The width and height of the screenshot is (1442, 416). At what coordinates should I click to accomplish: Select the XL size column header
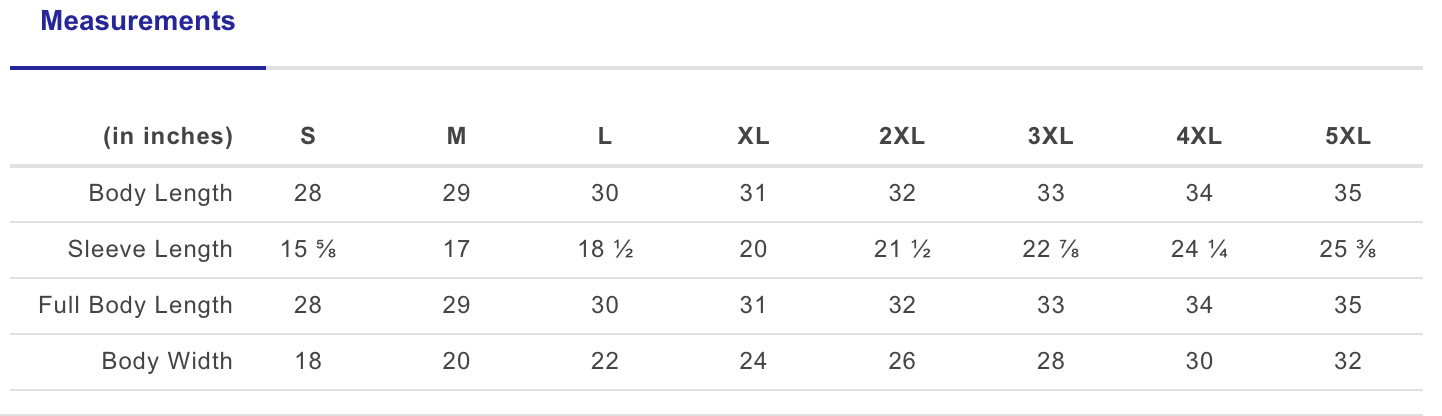(753, 137)
